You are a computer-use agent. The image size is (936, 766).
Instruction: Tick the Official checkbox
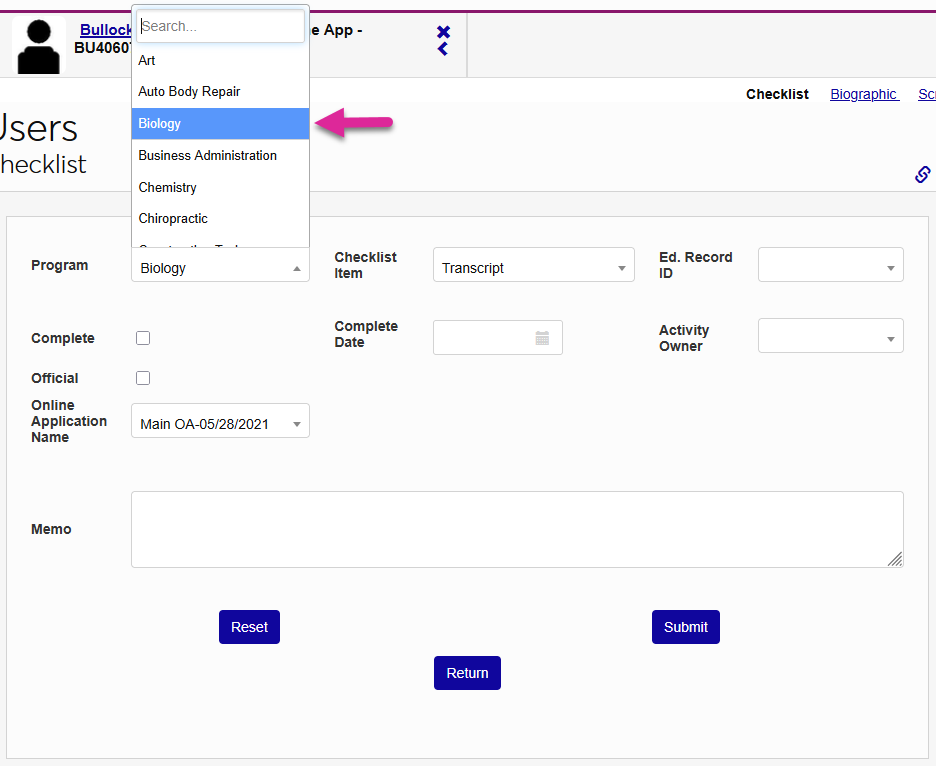click(143, 378)
